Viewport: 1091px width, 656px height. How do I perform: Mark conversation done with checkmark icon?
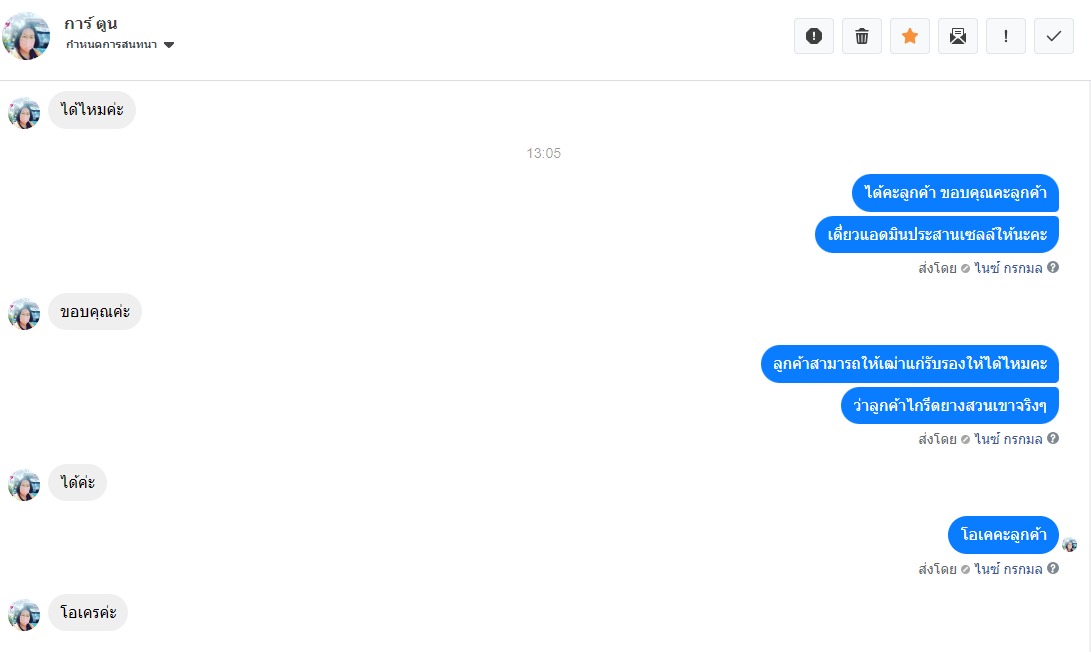click(1053, 36)
